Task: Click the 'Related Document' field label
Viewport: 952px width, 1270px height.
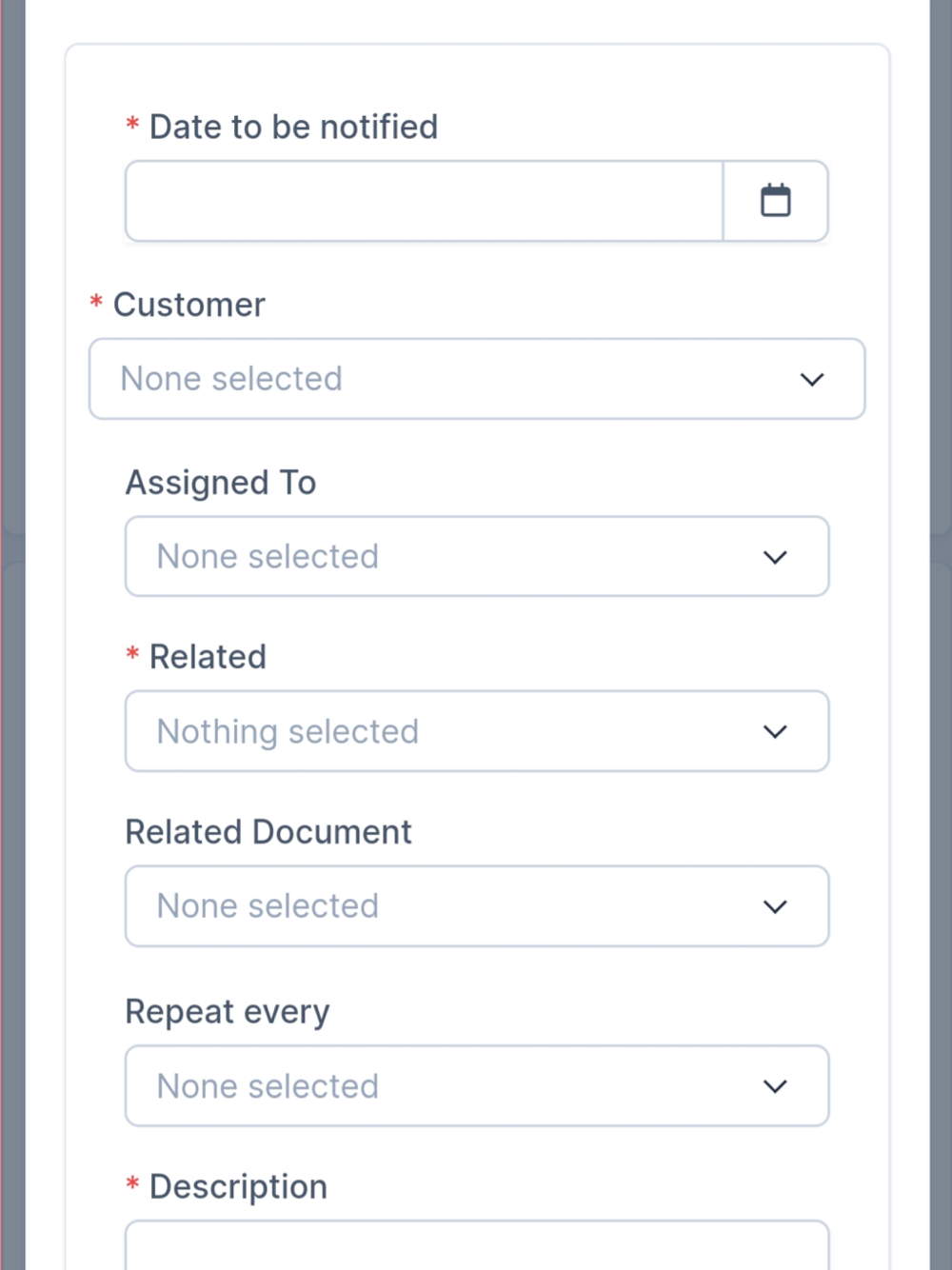Action: click(x=268, y=832)
